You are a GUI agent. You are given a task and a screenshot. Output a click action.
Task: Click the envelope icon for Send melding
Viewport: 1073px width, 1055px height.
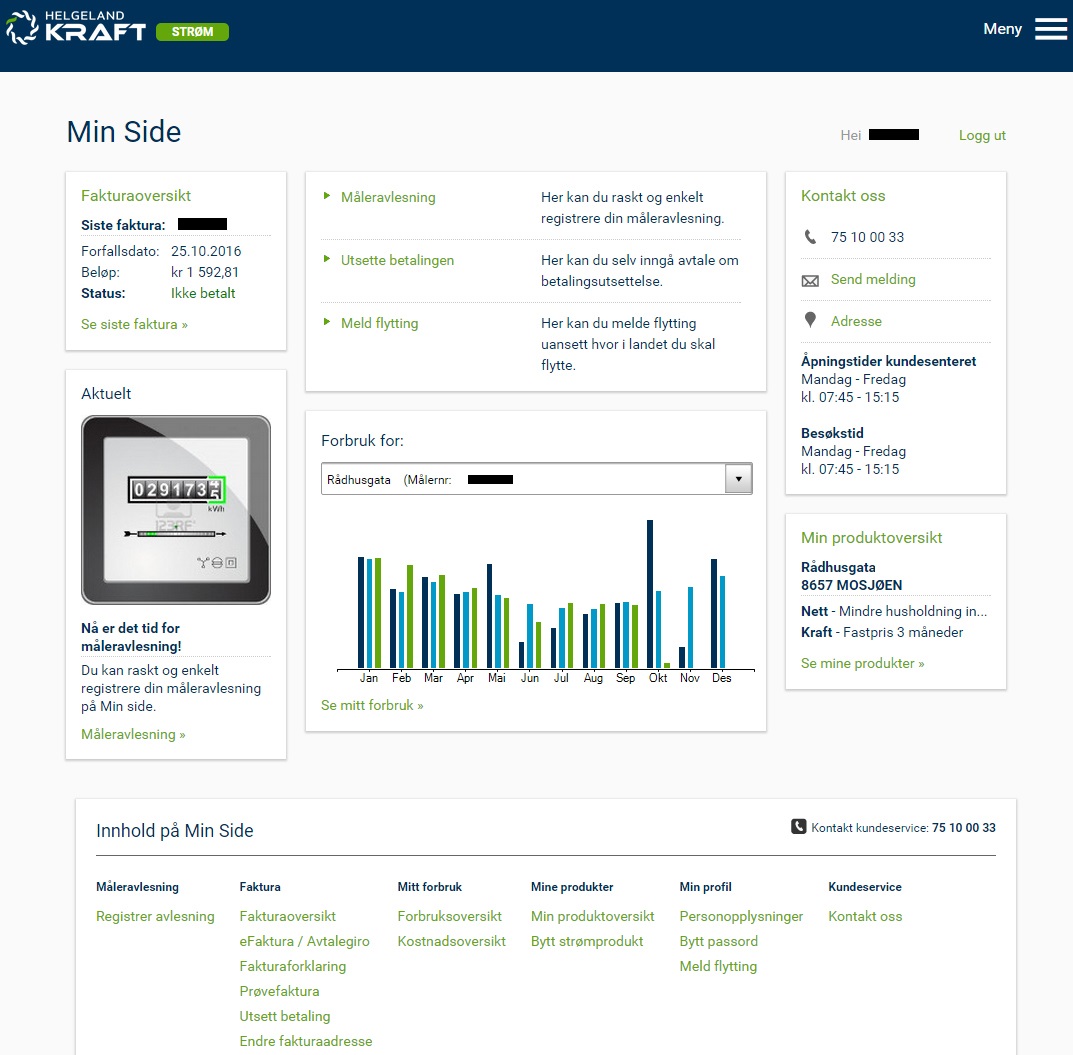(810, 280)
